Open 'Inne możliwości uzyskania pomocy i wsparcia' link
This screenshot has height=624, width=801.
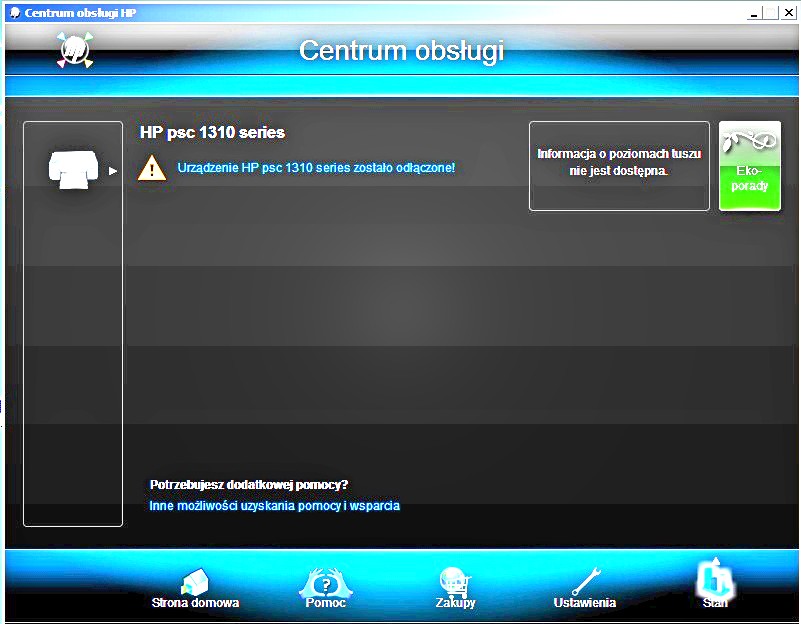pyautogui.click(x=274, y=506)
